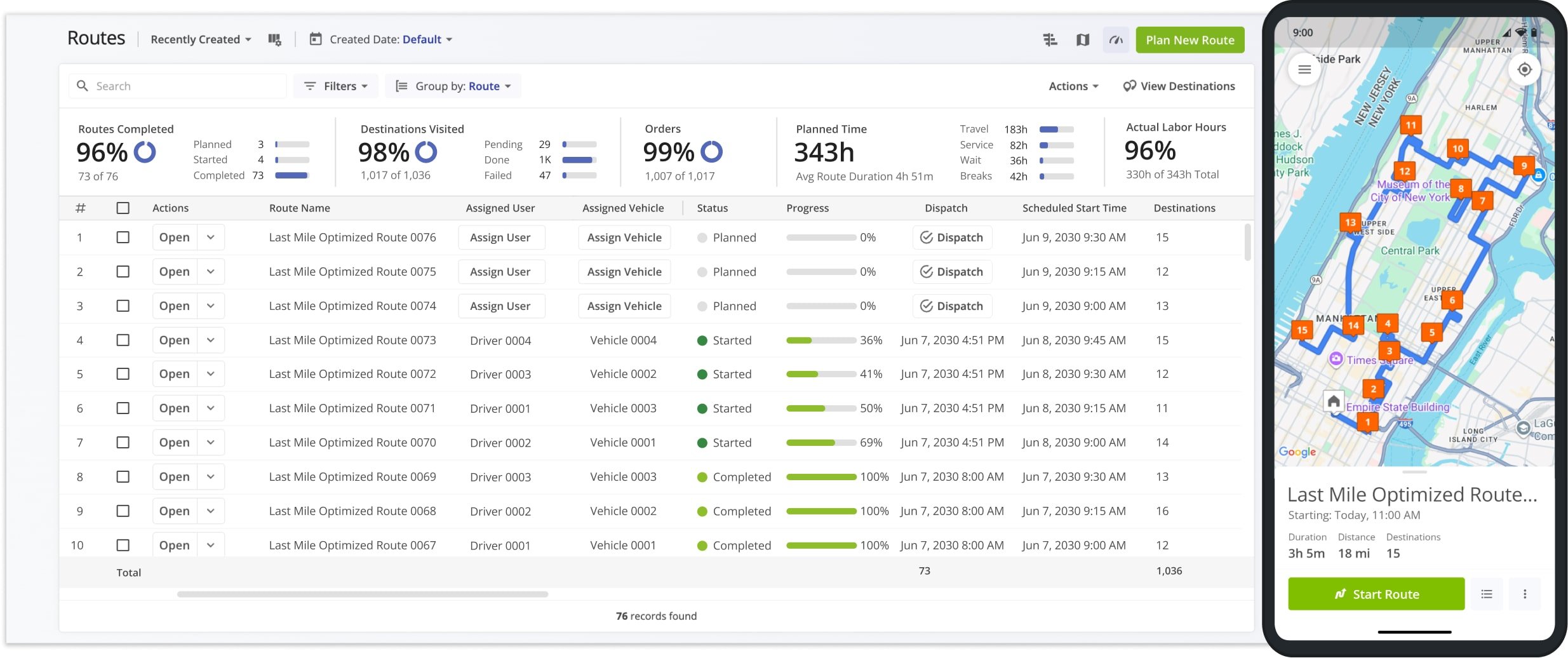Toggle the select-all checkbox in table header
The height and width of the screenshot is (658, 1568).
point(123,208)
